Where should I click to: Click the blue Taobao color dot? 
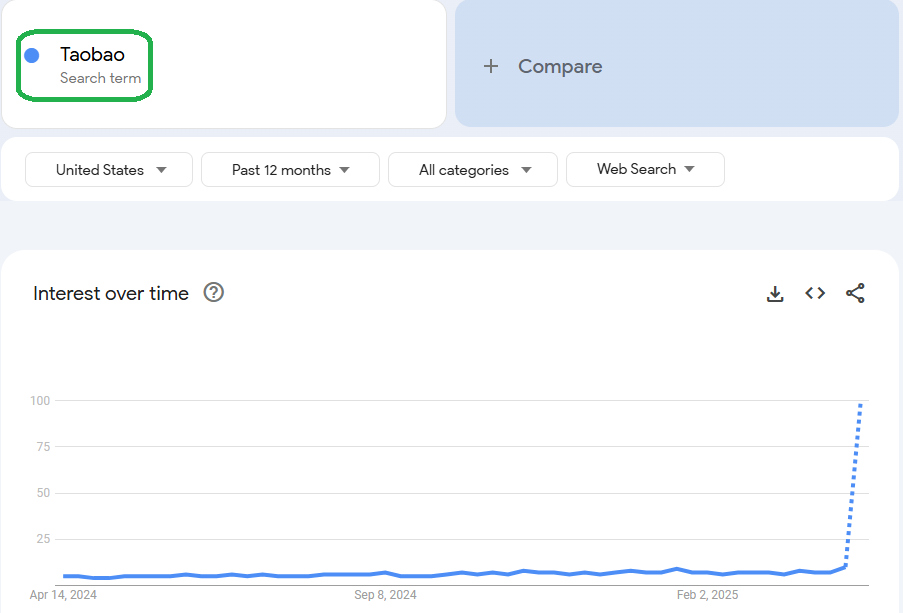32,55
